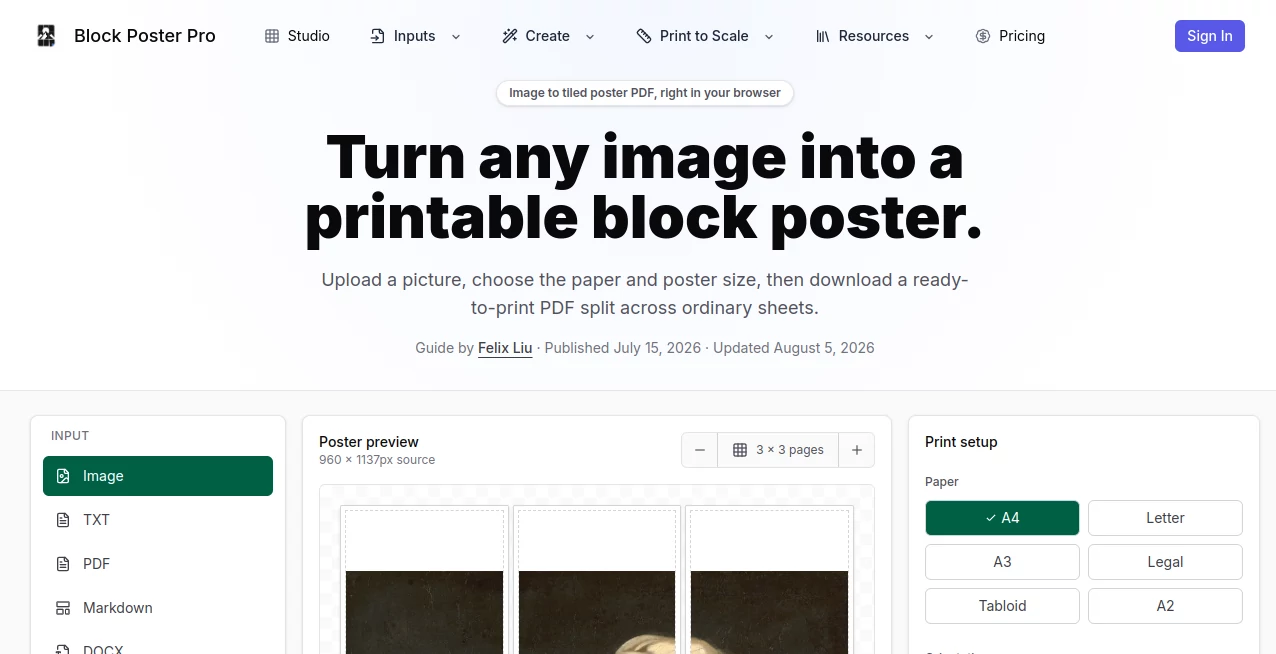
Task: Click the Pricing dollar coin icon
Action: pos(983,36)
